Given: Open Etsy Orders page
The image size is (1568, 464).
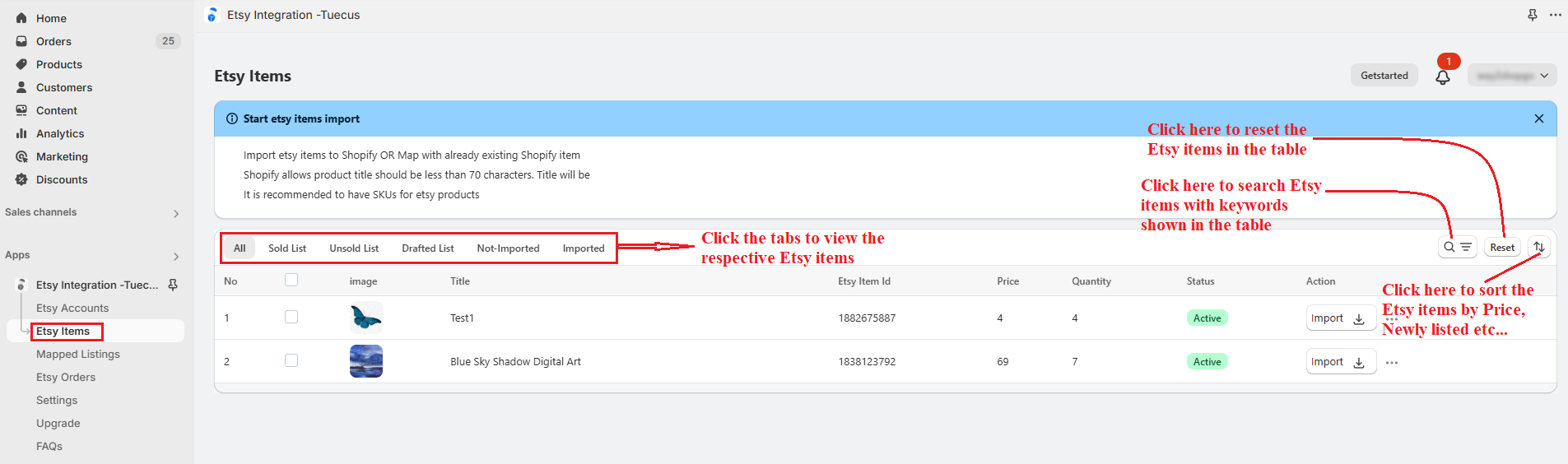Looking at the screenshot, I should 66,377.
